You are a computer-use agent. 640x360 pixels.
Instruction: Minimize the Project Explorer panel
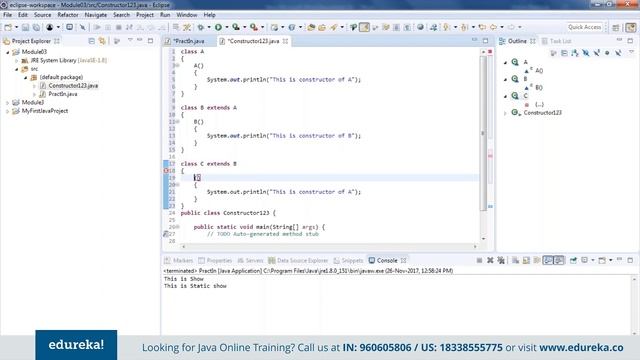point(140,40)
